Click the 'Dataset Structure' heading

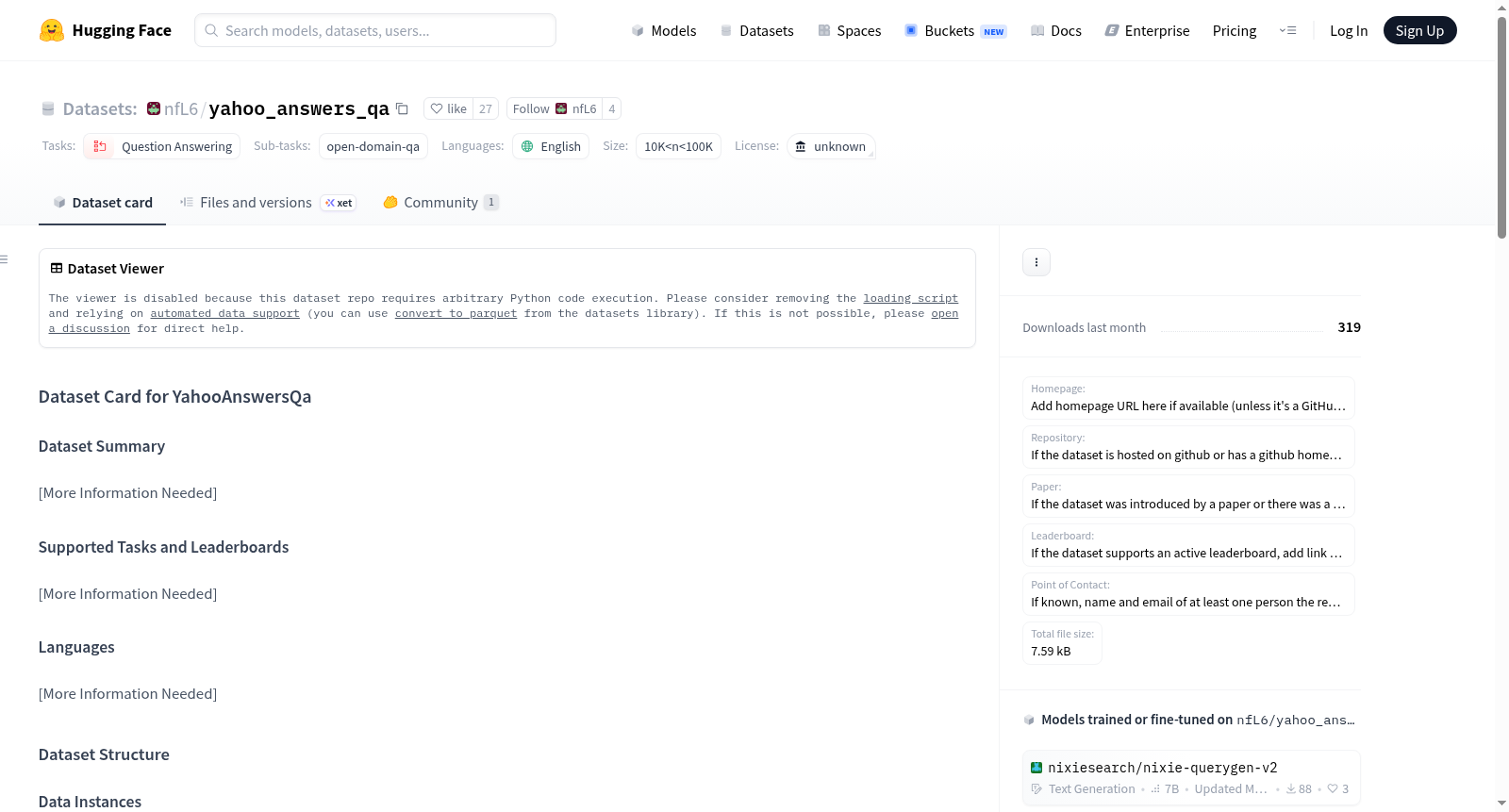(104, 754)
